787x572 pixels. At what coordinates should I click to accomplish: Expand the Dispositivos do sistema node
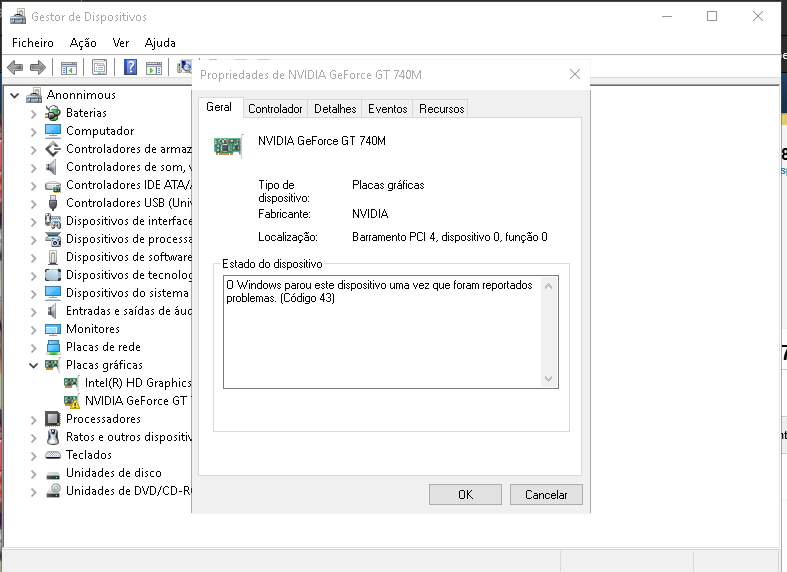[x=34, y=294]
